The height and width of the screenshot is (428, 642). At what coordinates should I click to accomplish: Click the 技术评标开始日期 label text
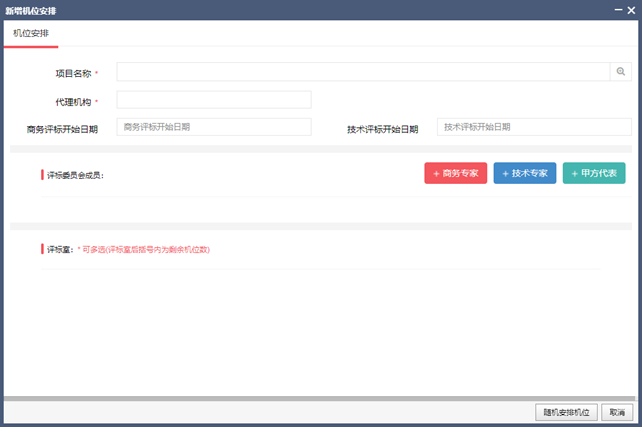(382, 129)
